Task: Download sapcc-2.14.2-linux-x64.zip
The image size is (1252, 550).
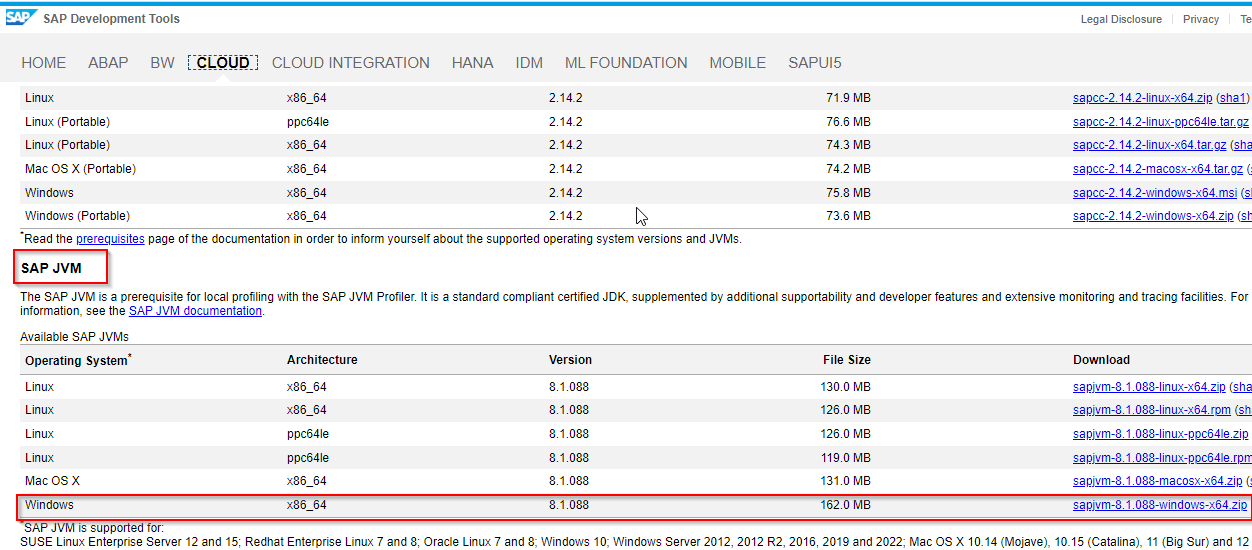Action: point(1142,98)
